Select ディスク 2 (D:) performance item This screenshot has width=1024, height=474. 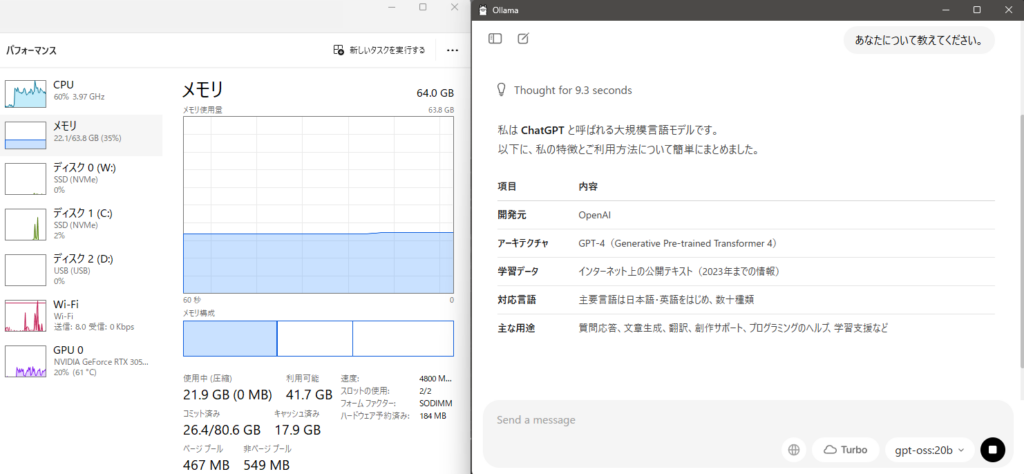point(81,270)
